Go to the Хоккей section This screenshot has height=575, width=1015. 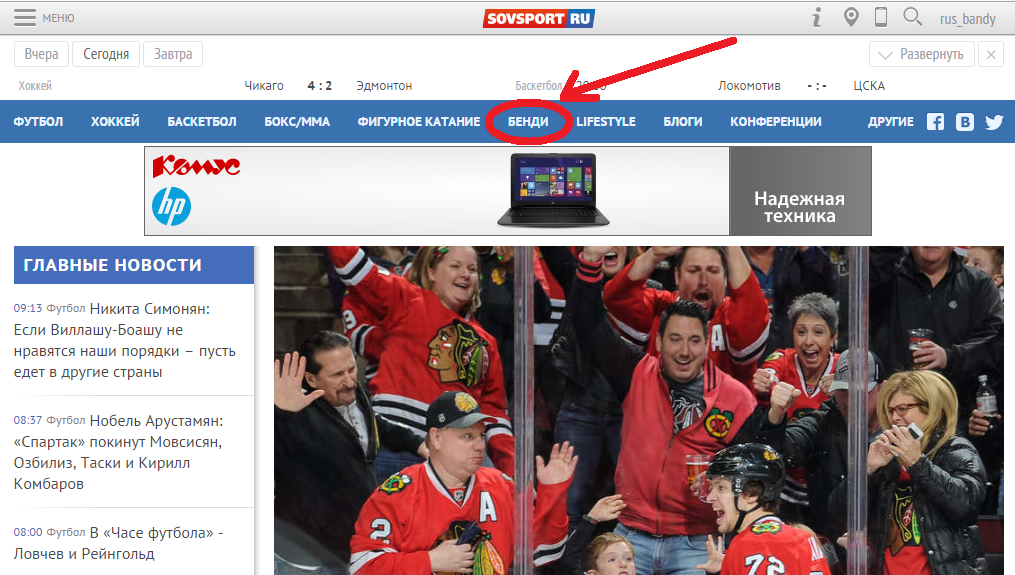coord(115,122)
